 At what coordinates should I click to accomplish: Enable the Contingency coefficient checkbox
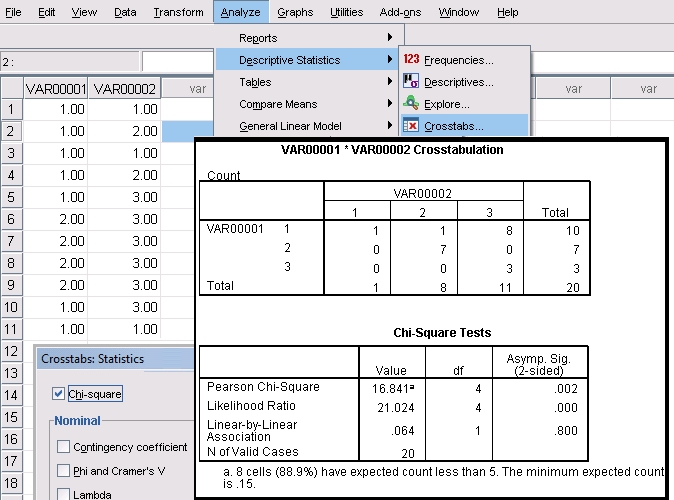pyautogui.click(x=64, y=446)
